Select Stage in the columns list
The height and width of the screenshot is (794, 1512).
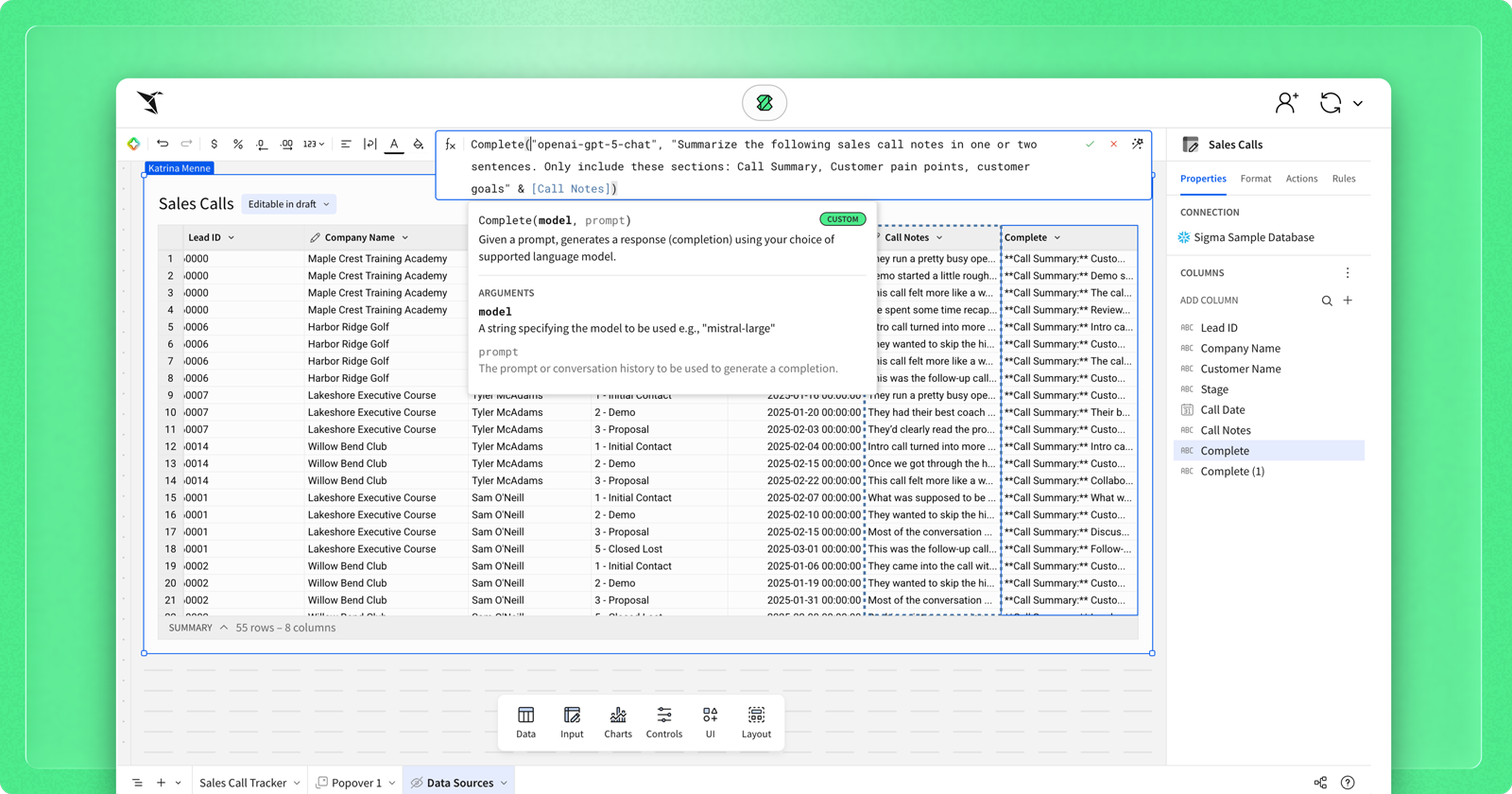[x=1269, y=389]
